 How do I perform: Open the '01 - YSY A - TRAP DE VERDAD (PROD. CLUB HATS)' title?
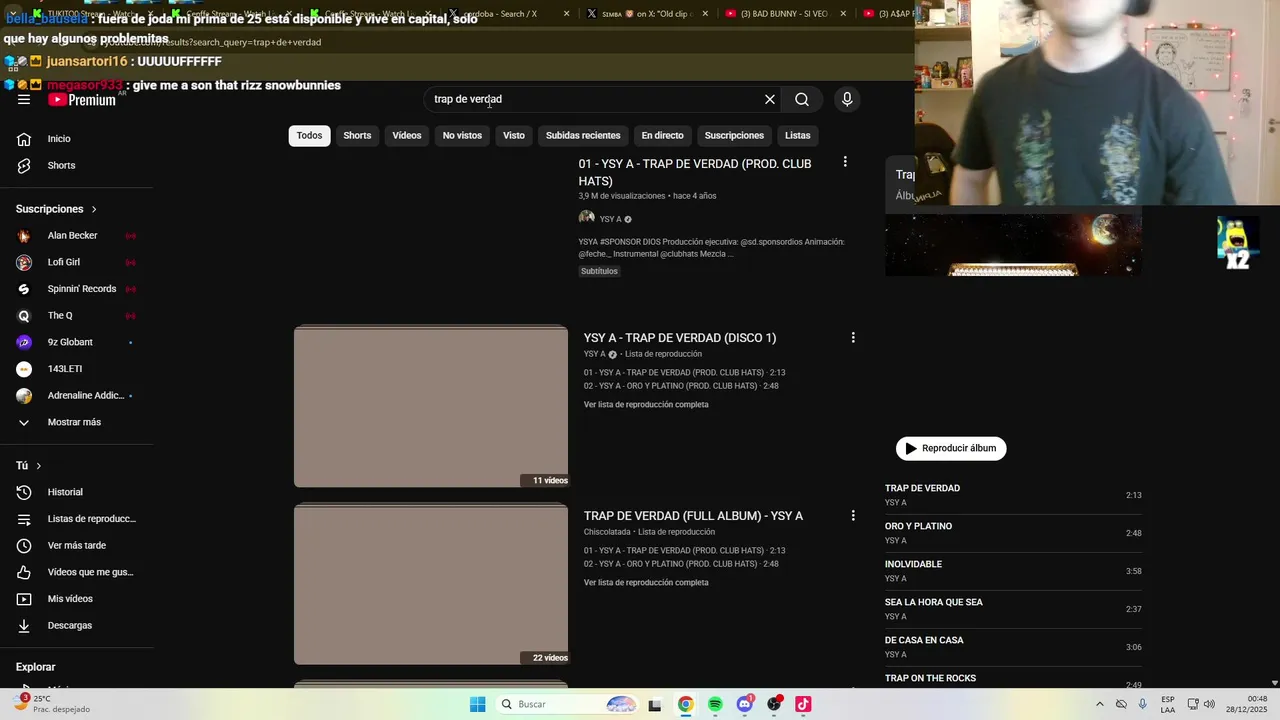pyautogui.click(x=695, y=172)
